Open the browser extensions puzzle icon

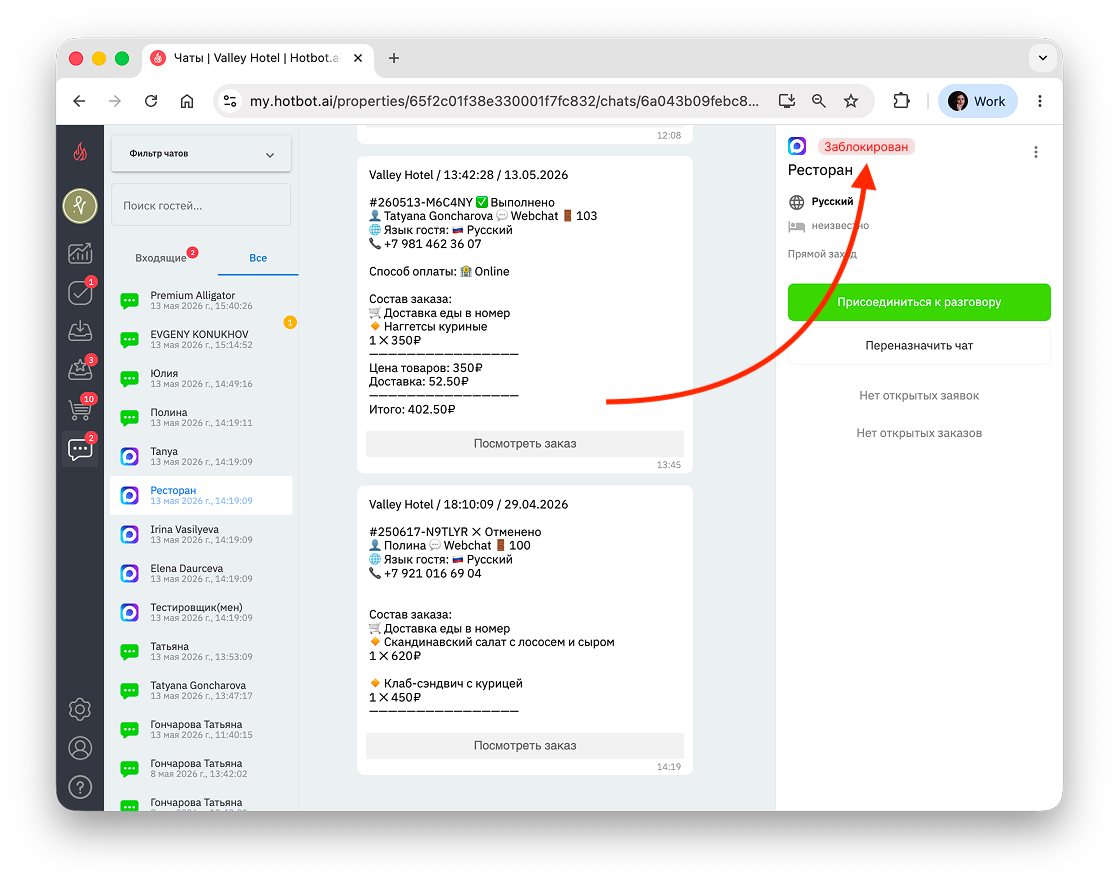point(901,101)
